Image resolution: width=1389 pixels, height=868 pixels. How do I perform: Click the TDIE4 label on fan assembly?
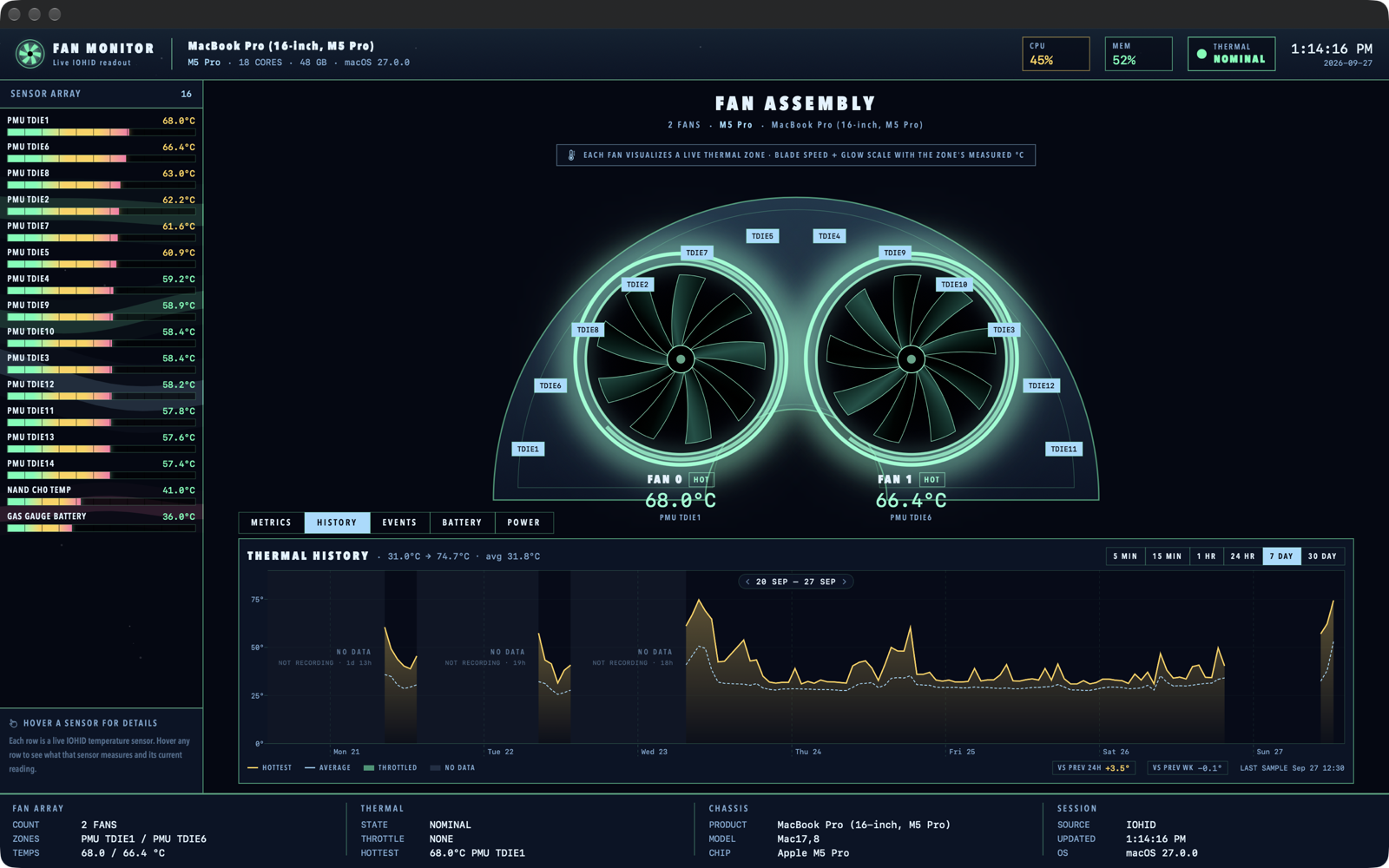829,236
